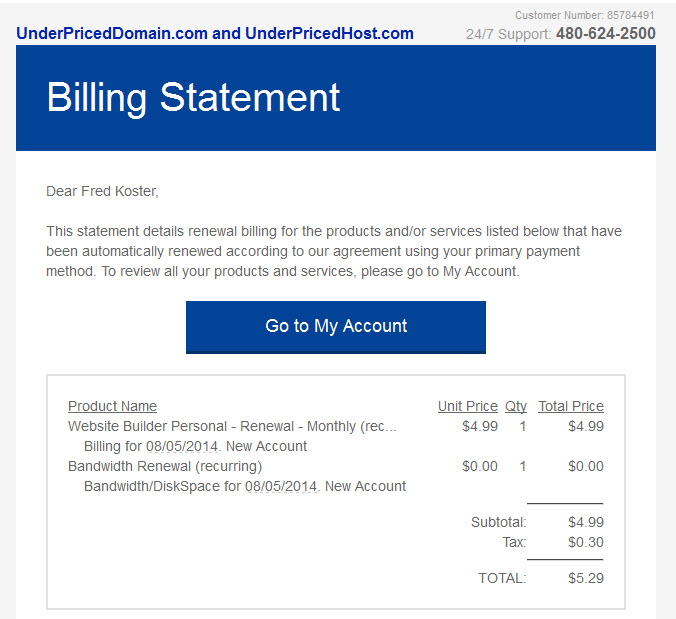Viewport: 676px width, 619px height.
Task: Click the Qty column header
Action: pos(516,406)
